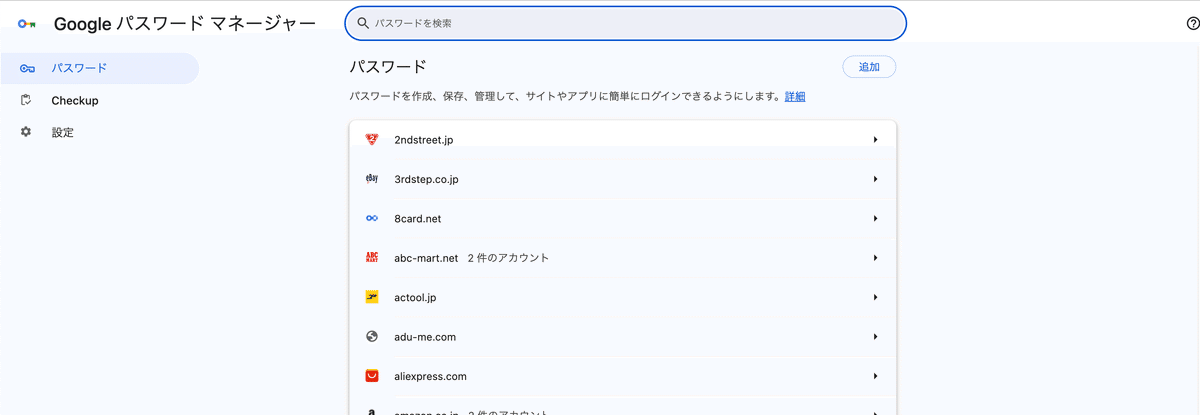Image resolution: width=1200 pixels, height=415 pixels.
Task: Open the 2ndstreet.jp password entry
Action: click(x=622, y=140)
